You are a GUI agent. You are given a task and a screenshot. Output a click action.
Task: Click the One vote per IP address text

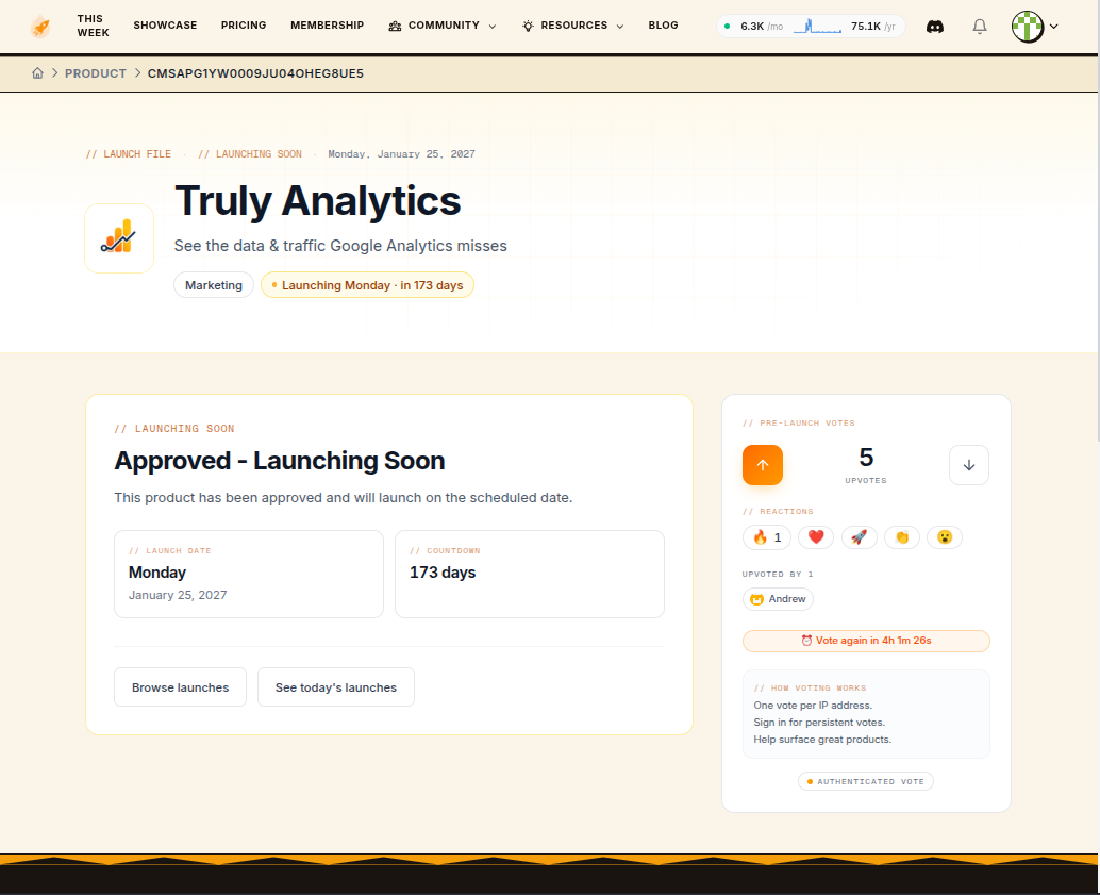coord(812,706)
